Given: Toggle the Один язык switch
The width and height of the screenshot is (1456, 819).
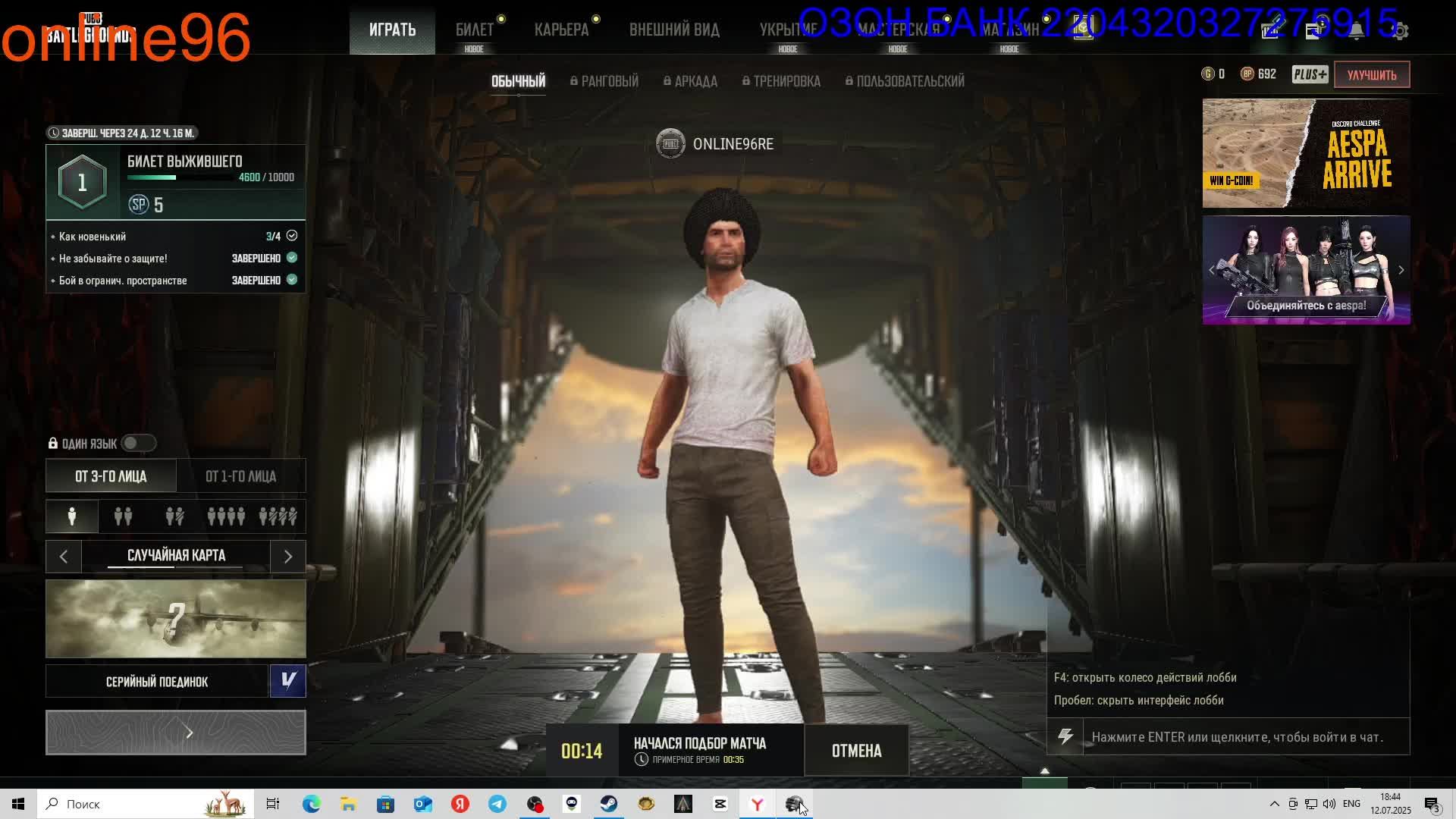Looking at the screenshot, I should [x=138, y=443].
